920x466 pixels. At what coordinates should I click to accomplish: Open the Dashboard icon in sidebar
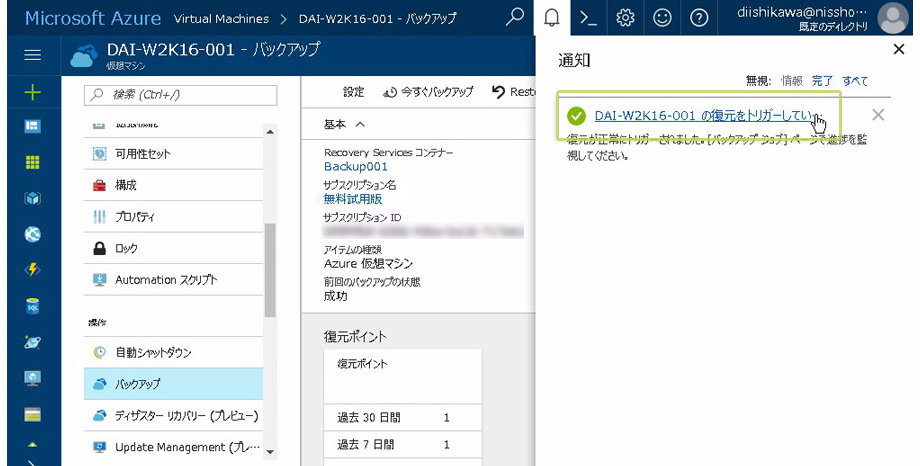tap(33, 126)
